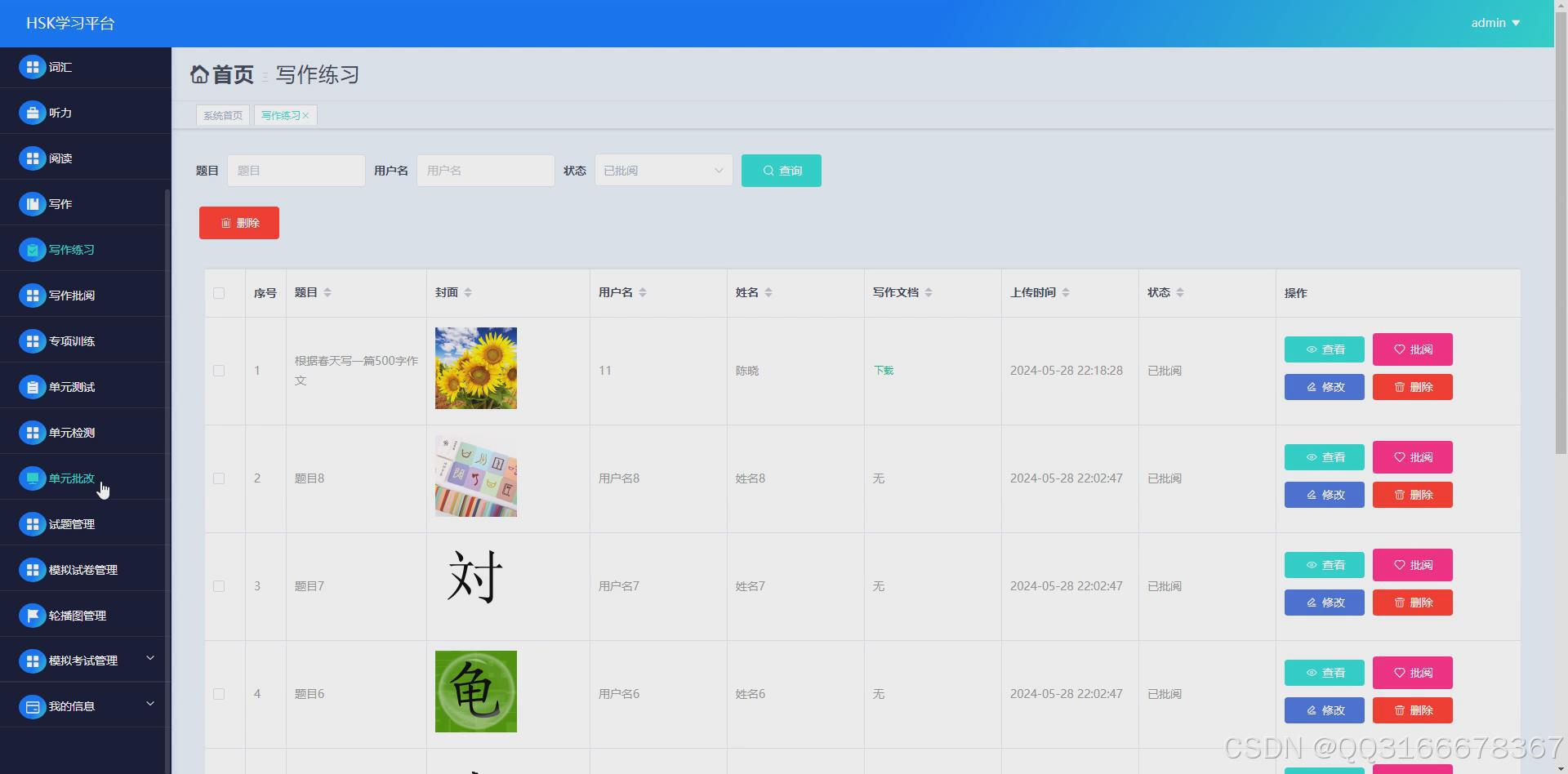Click the 轮播图管理 flag icon

point(32,616)
